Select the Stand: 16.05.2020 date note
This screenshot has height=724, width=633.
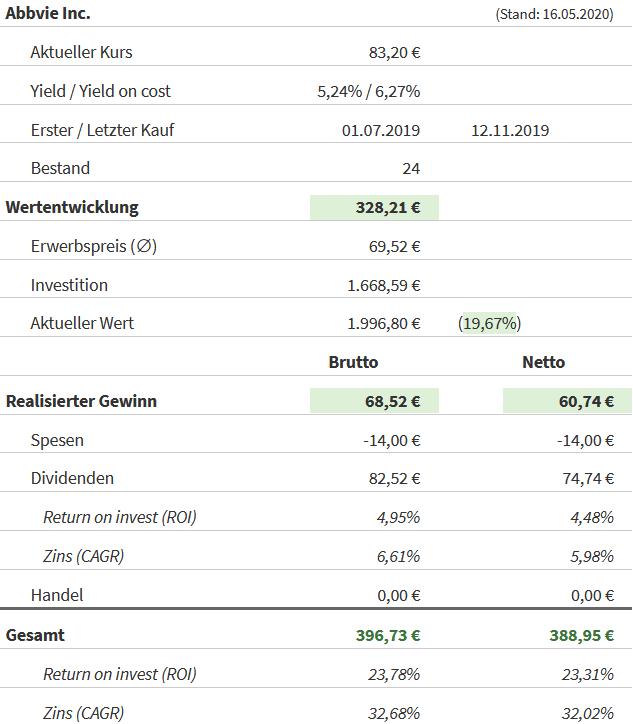tap(554, 14)
